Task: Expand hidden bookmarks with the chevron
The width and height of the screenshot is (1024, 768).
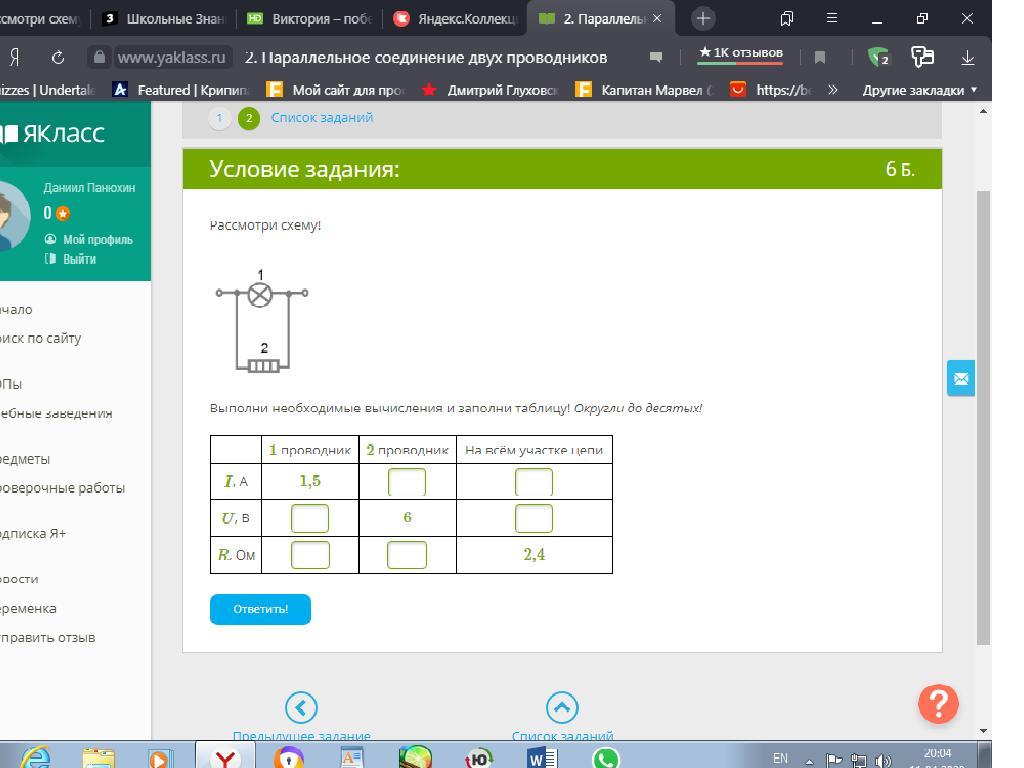Action: click(x=832, y=90)
